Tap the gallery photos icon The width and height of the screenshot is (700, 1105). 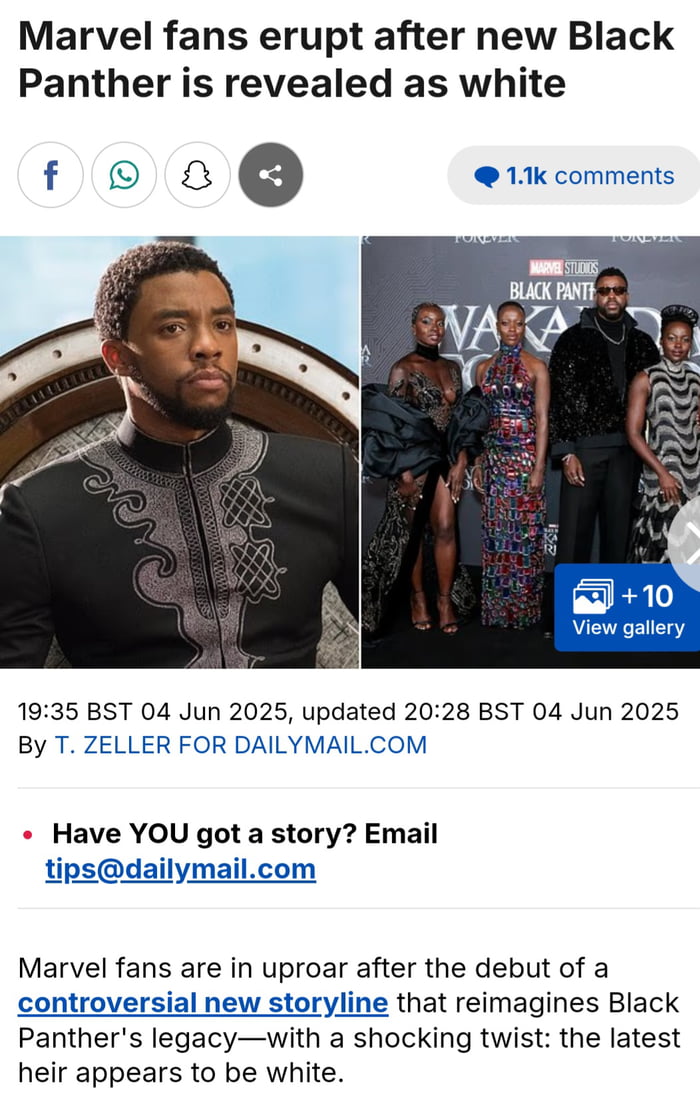tap(593, 596)
